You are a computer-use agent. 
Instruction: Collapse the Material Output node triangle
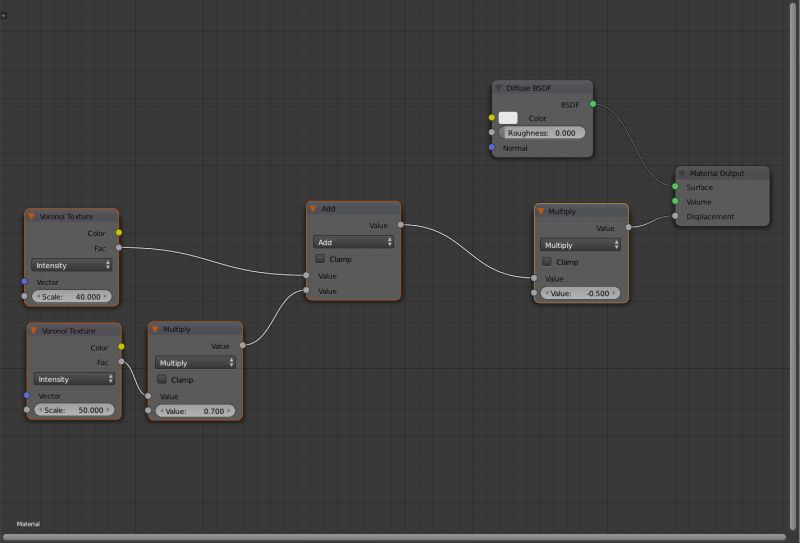682,174
